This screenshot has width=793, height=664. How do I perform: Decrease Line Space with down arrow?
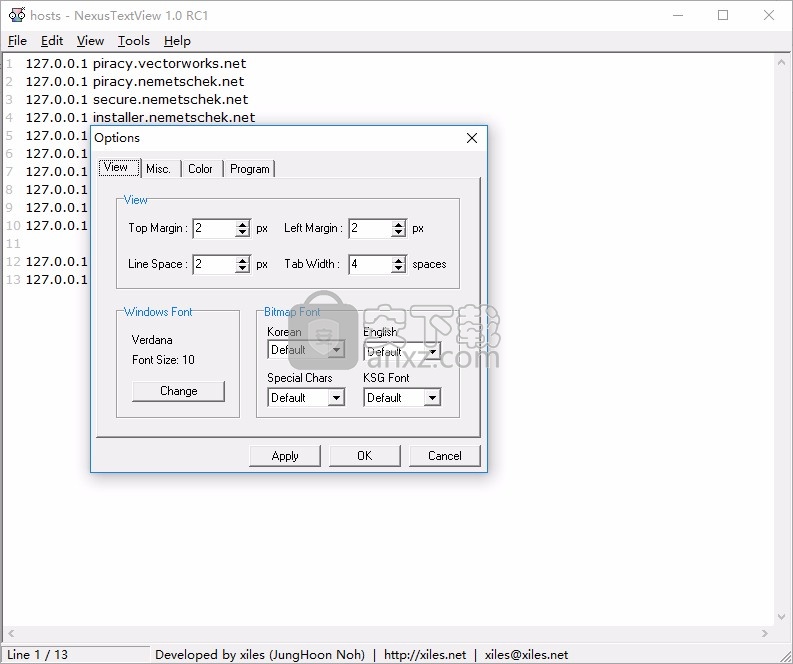[x=243, y=269]
